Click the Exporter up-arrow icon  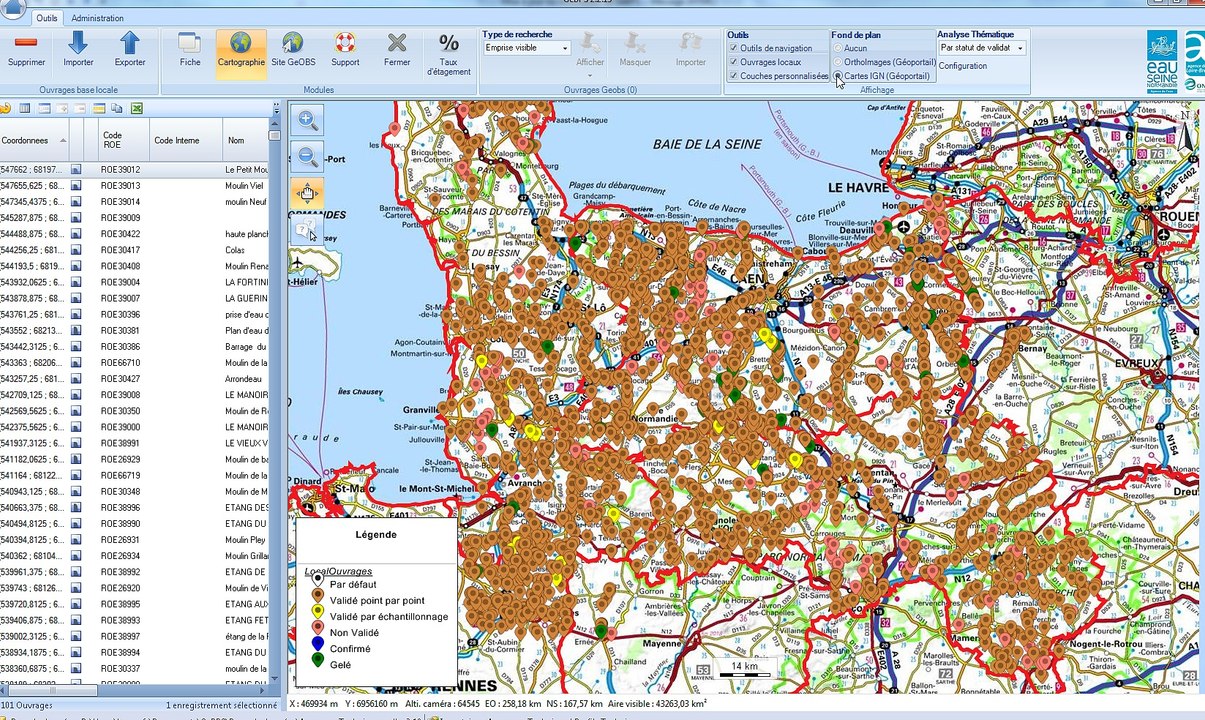(x=130, y=42)
